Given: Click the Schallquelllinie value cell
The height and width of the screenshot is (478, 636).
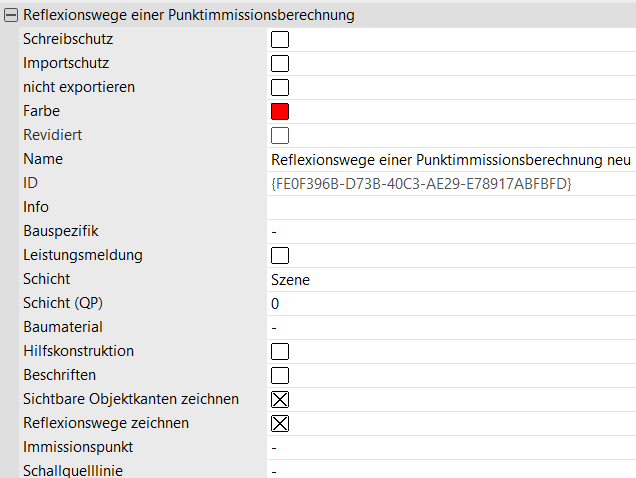Looking at the screenshot, I should pyautogui.click(x=450, y=470).
